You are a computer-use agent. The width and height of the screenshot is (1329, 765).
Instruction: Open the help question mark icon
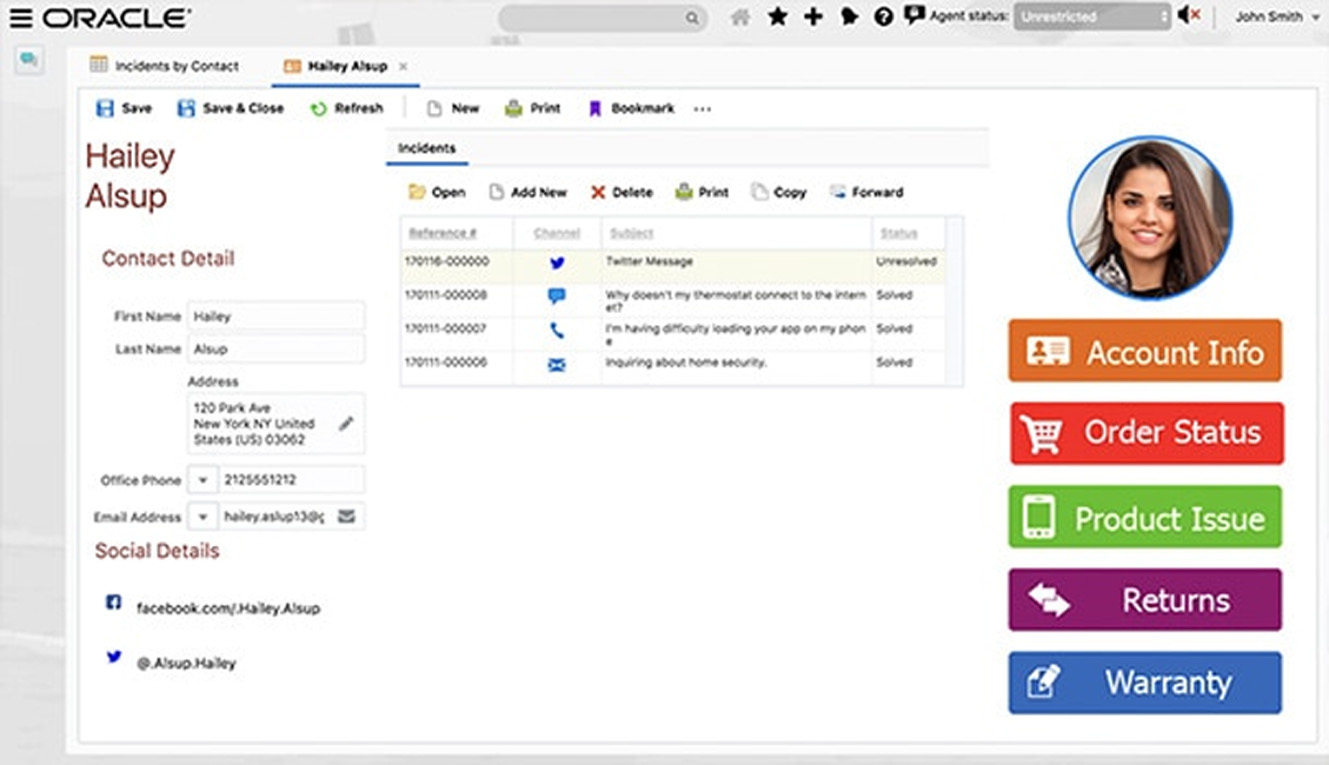[x=883, y=17]
